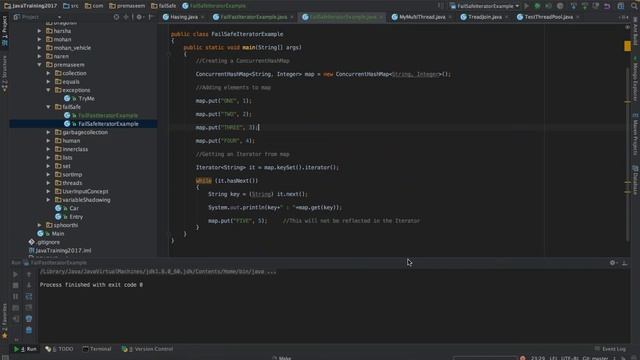Screen dimensions: 640x360
Task: Click the Stop square in Run panel
Action: tap(15, 285)
